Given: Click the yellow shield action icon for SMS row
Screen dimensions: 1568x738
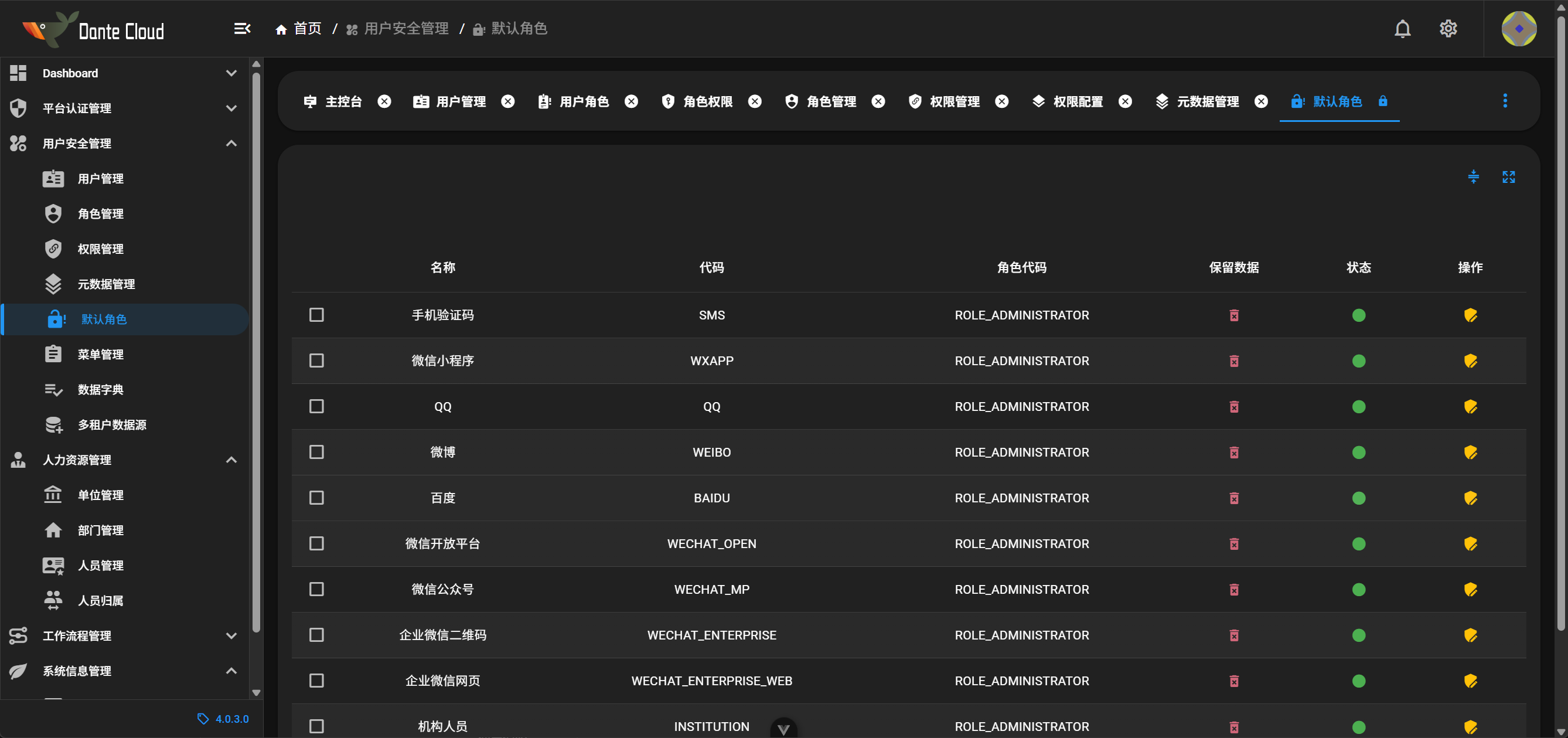Looking at the screenshot, I should [x=1470, y=315].
